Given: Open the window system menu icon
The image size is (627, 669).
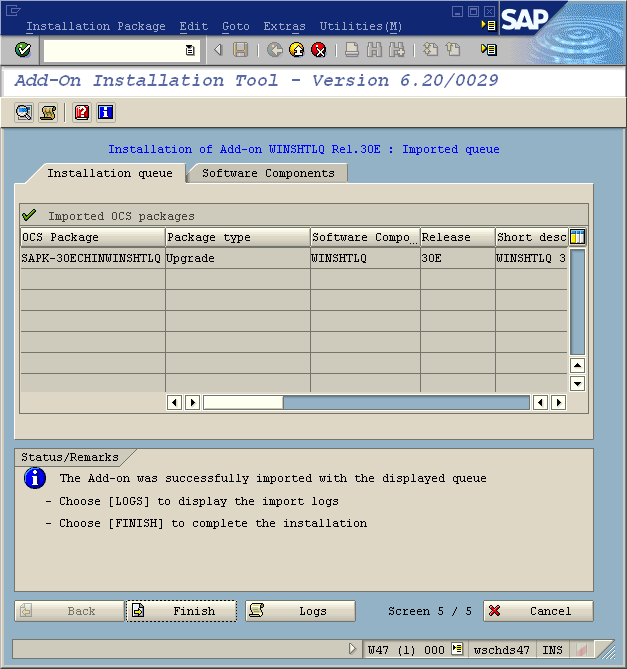Looking at the screenshot, I should point(13,10).
